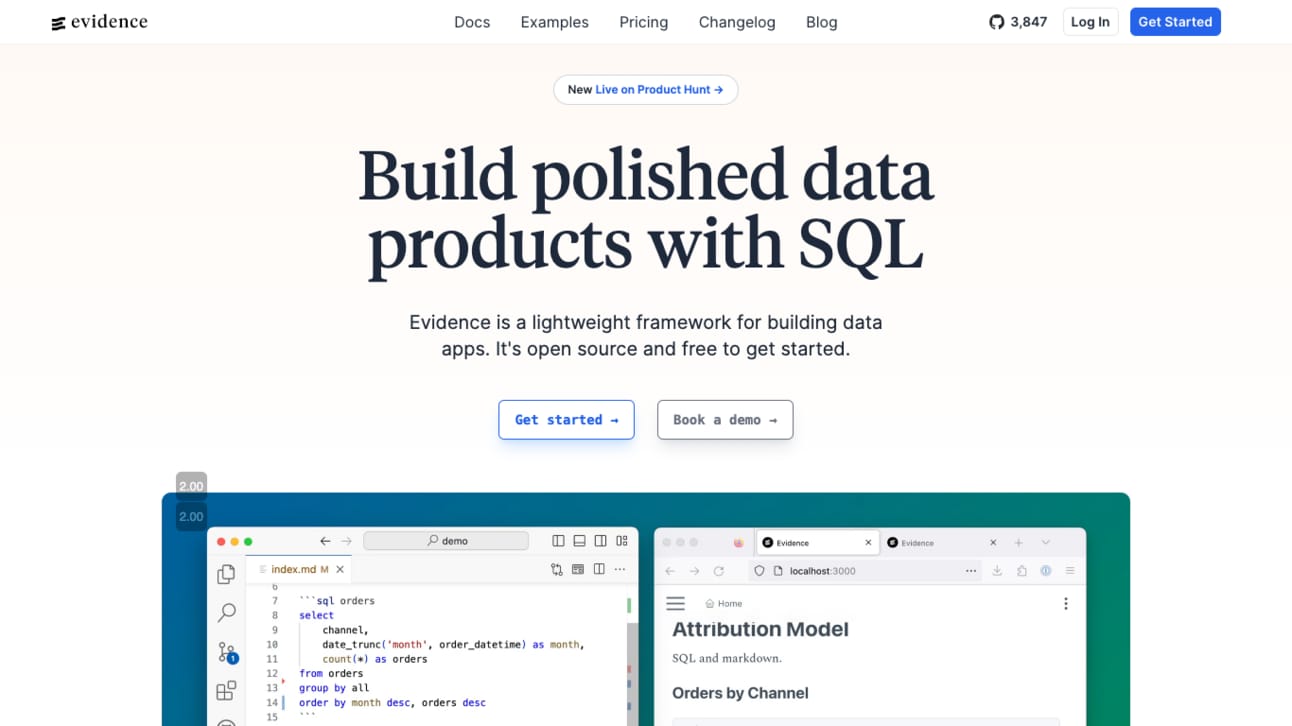Click the blue info circle icon in browser toolbar

[1046, 571]
